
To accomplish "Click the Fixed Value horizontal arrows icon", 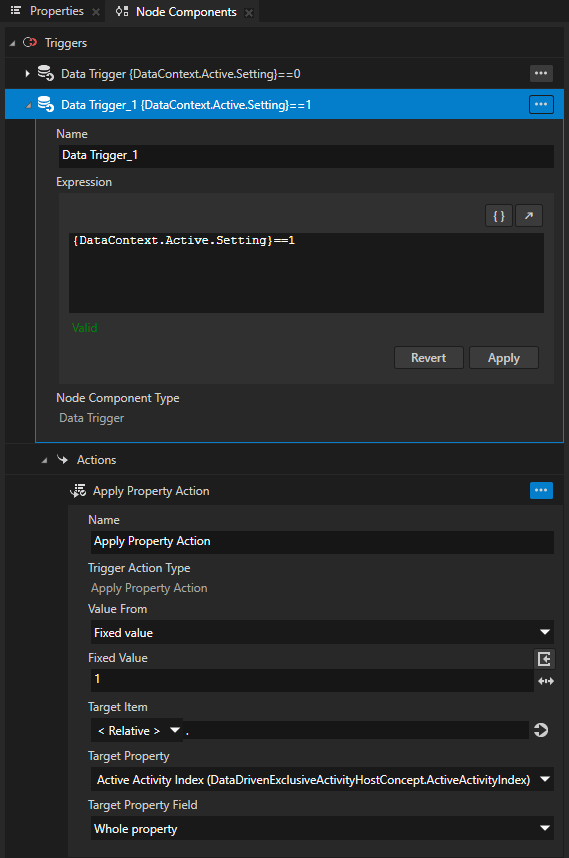I will tap(546, 681).
